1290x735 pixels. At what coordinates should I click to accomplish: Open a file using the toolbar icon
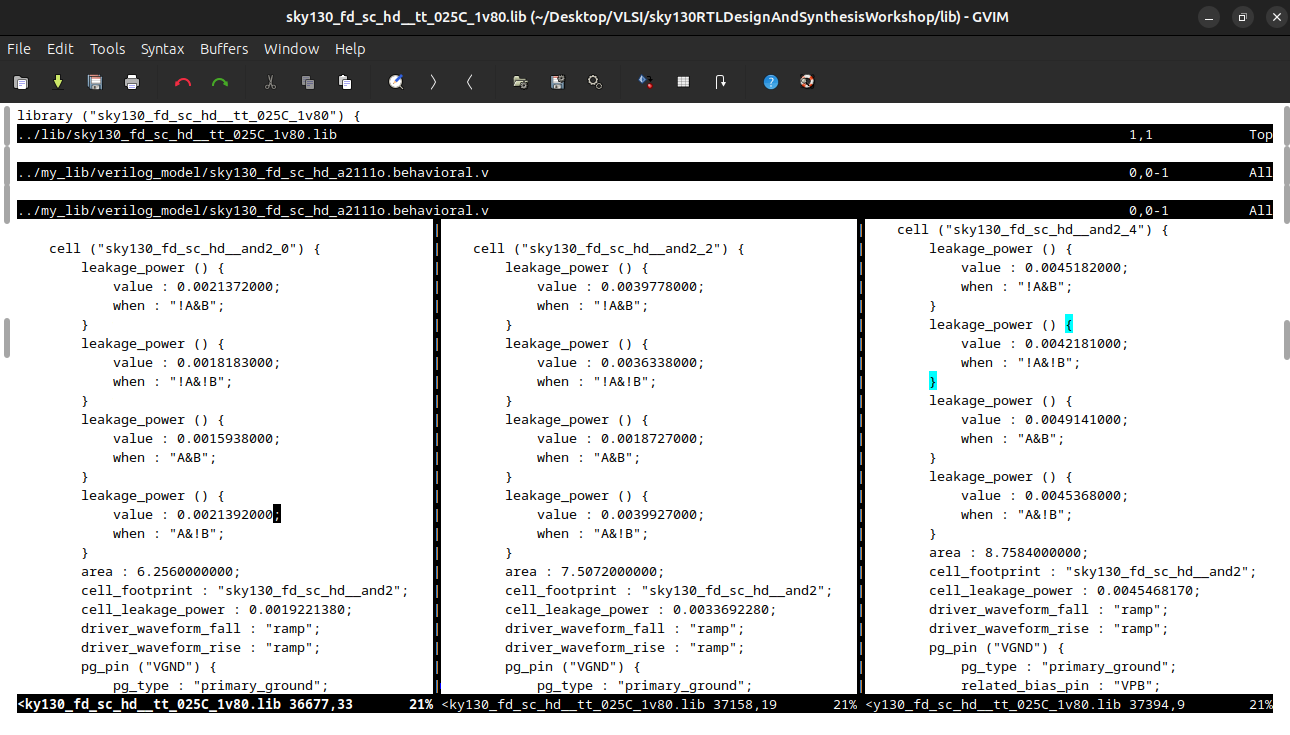[x=20, y=82]
